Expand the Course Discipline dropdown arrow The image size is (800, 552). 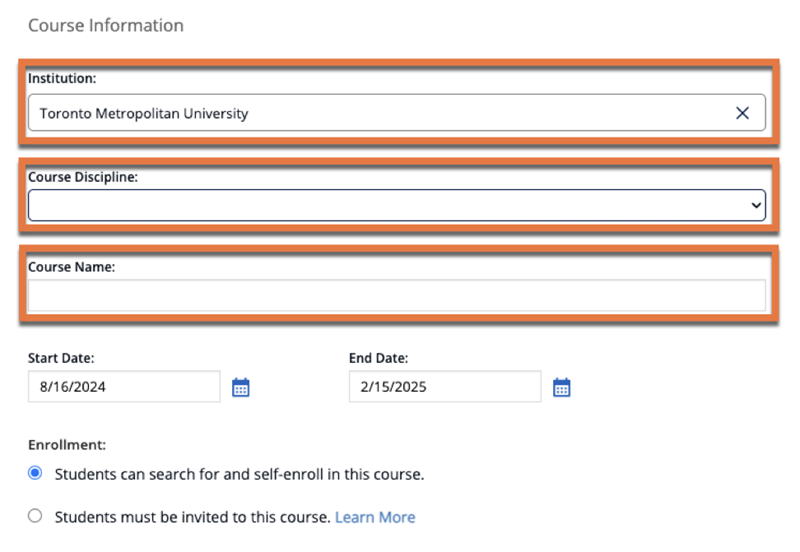tap(755, 205)
